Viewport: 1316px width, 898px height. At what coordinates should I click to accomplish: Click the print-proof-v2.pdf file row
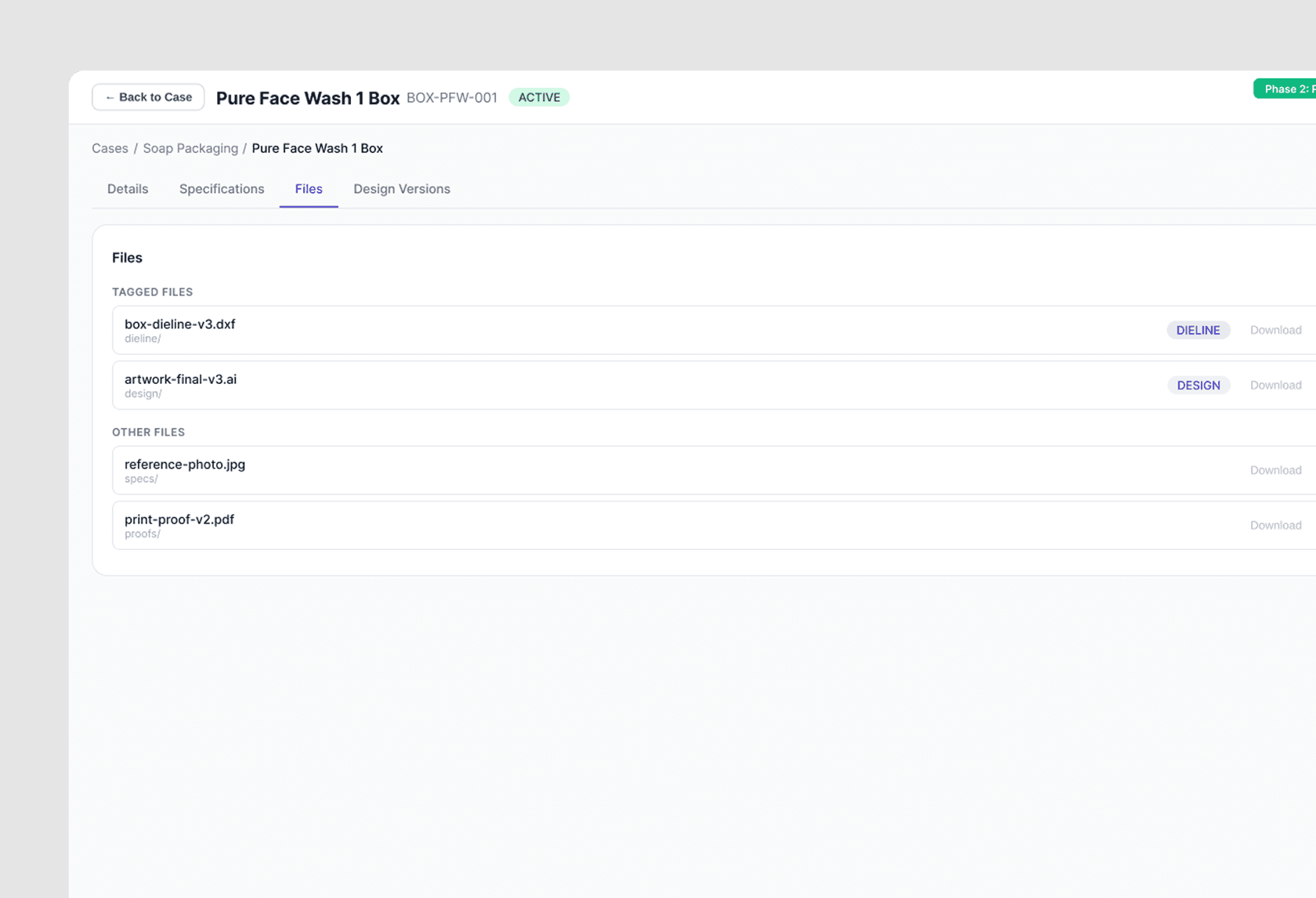pyautogui.click(x=548, y=525)
